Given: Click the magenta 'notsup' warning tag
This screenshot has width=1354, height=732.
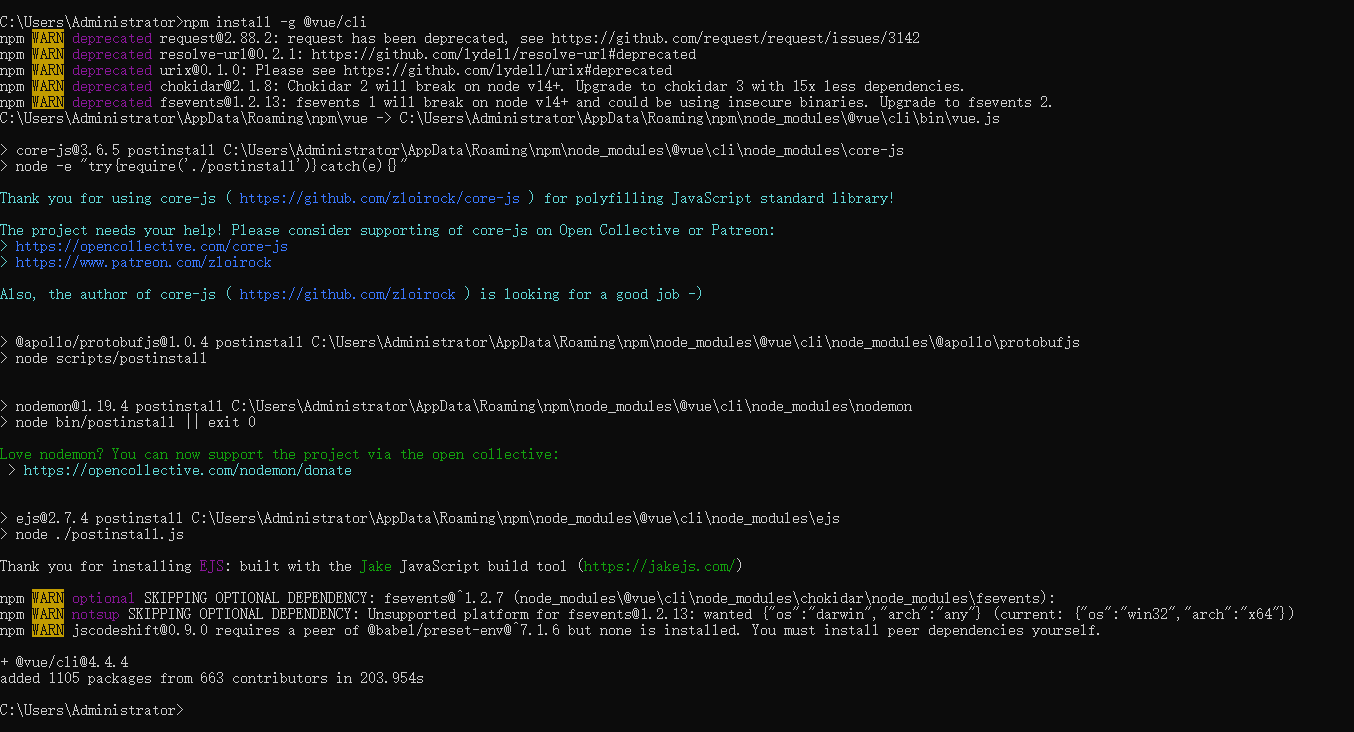Looking at the screenshot, I should click(x=96, y=614).
